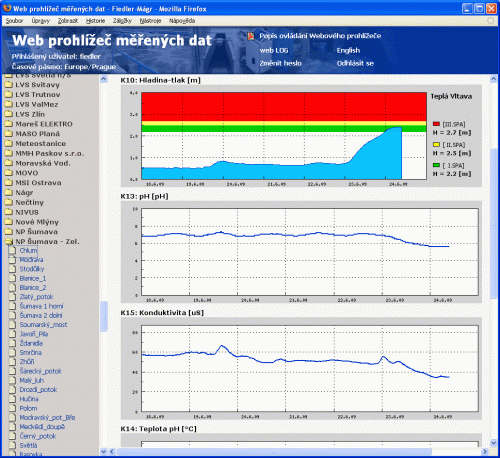
Task: Click the loading throbber in the menu bar
Action: pos(491,21)
